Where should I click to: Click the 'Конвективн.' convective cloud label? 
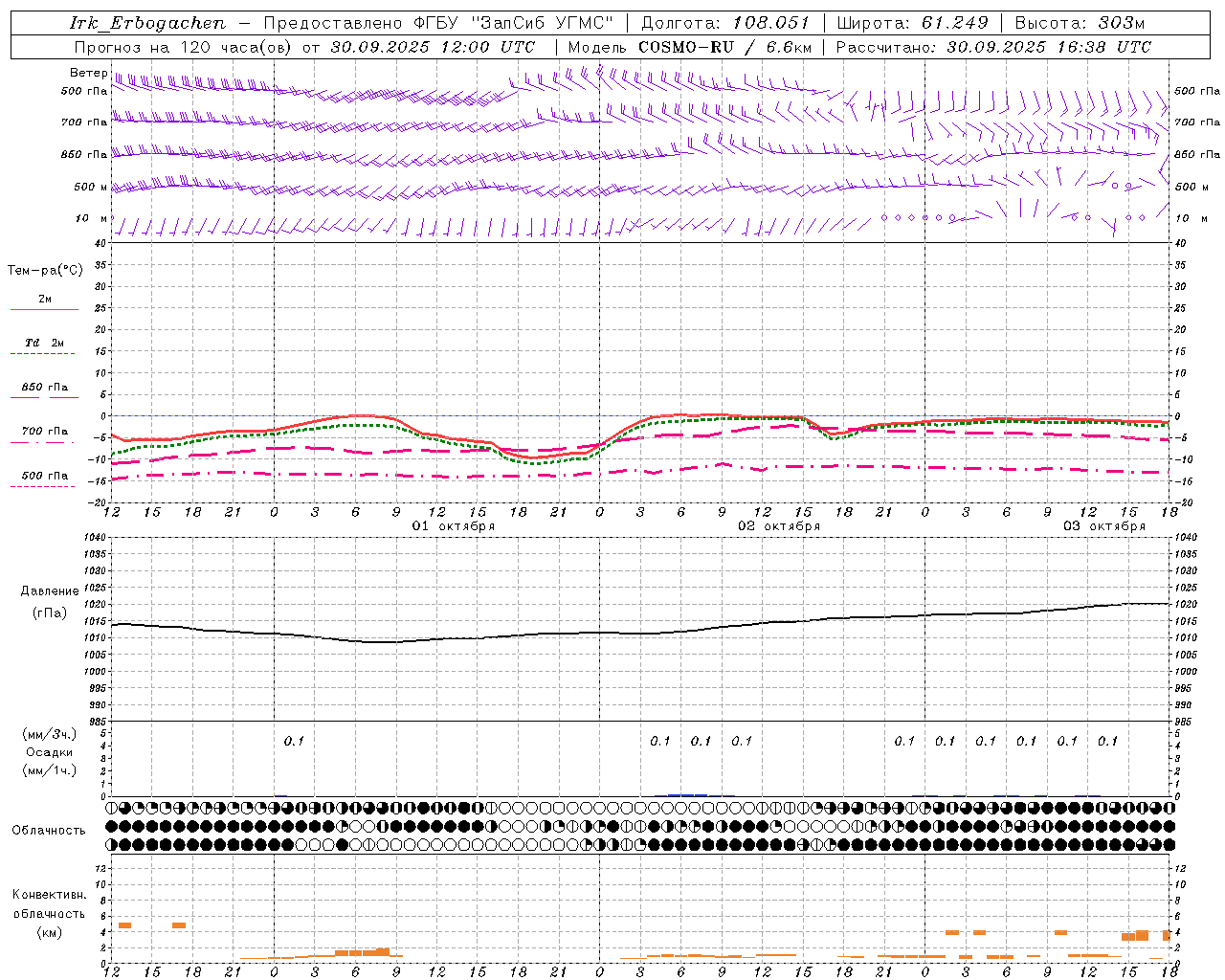click(49, 895)
